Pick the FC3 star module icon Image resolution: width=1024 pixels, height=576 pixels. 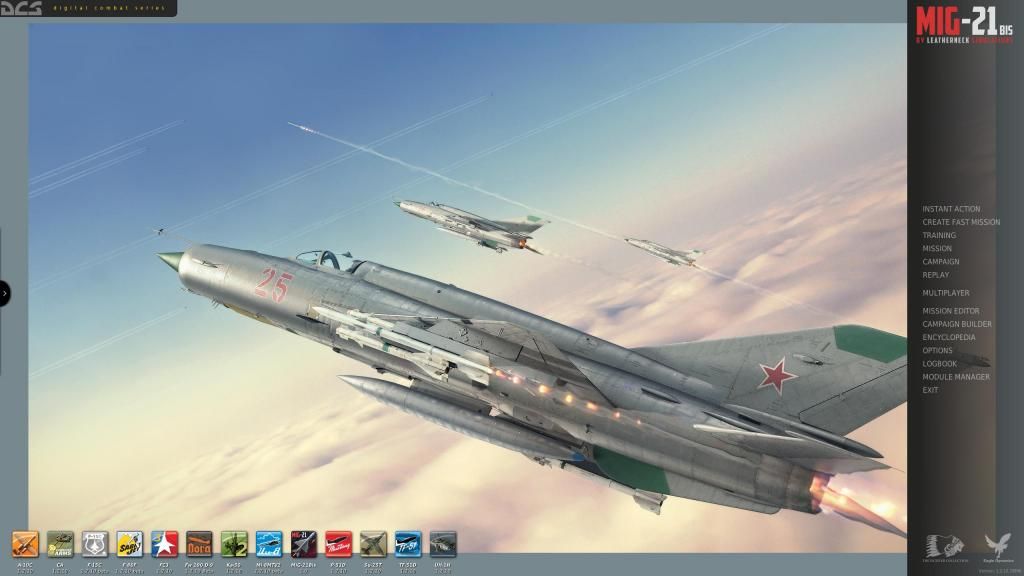[x=165, y=544]
